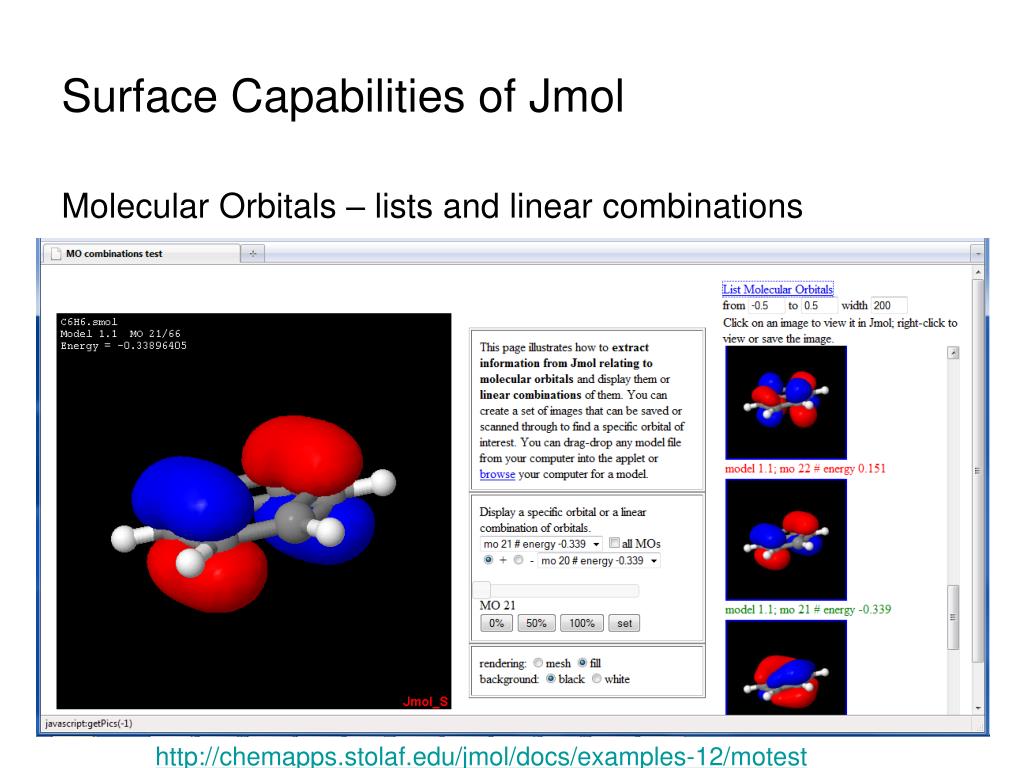View the mo 21 orbital thumbnail
Image resolution: width=1024 pixels, height=768 pixels.
(x=786, y=540)
